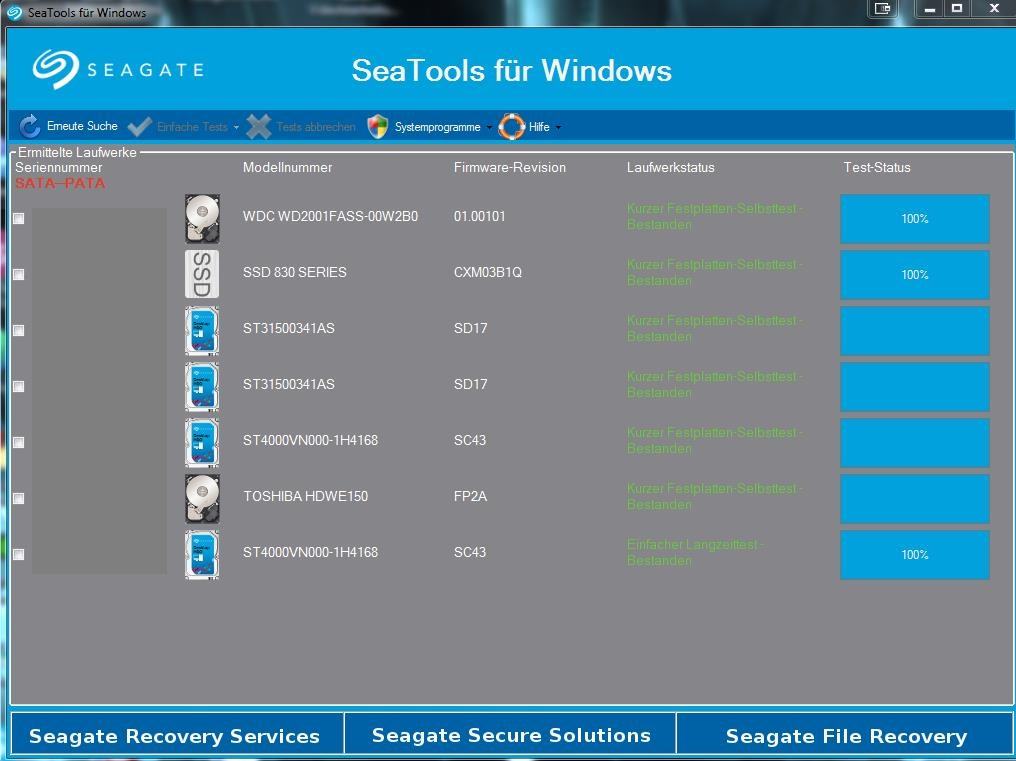Select the SSD 830 SERIES drive icon
This screenshot has height=761, width=1016.
point(202,274)
